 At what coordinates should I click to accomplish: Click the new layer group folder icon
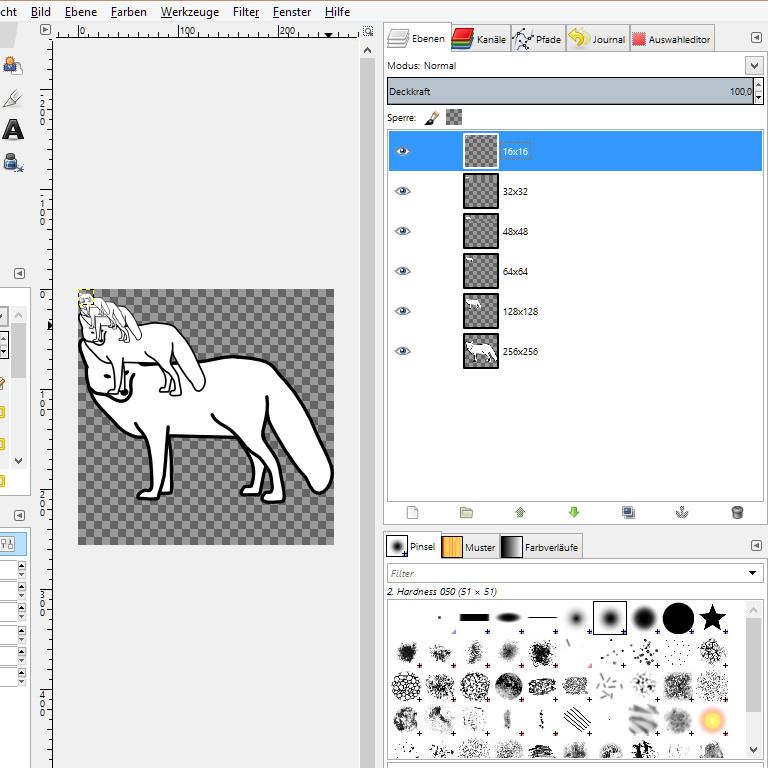[x=466, y=512]
